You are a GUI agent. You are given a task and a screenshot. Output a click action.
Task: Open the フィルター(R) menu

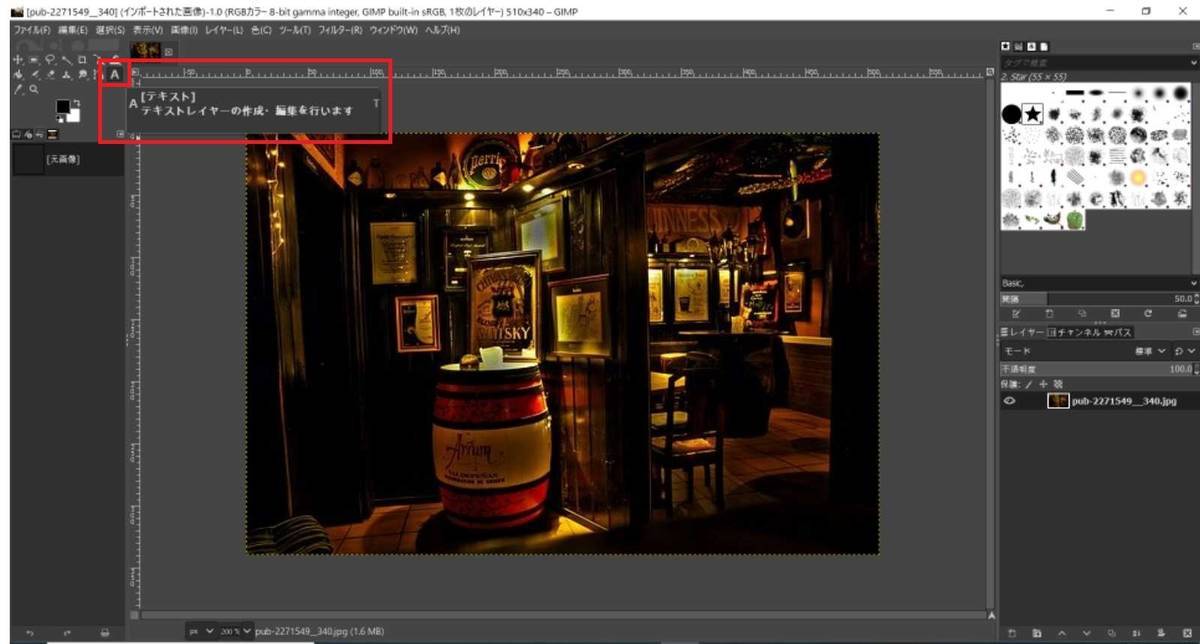(x=340, y=31)
